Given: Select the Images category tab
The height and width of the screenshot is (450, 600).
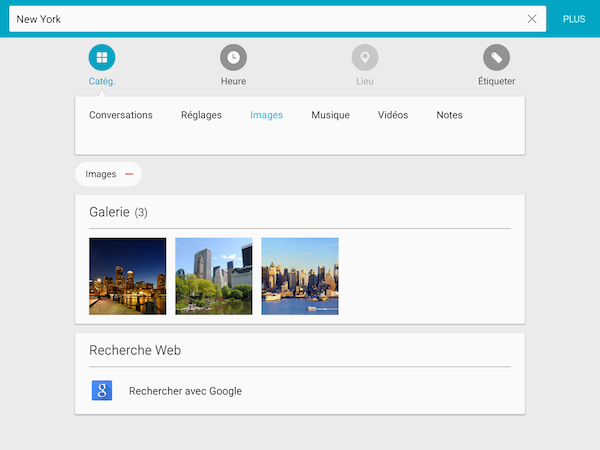Looking at the screenshot, I should click(x=266, y=115).
